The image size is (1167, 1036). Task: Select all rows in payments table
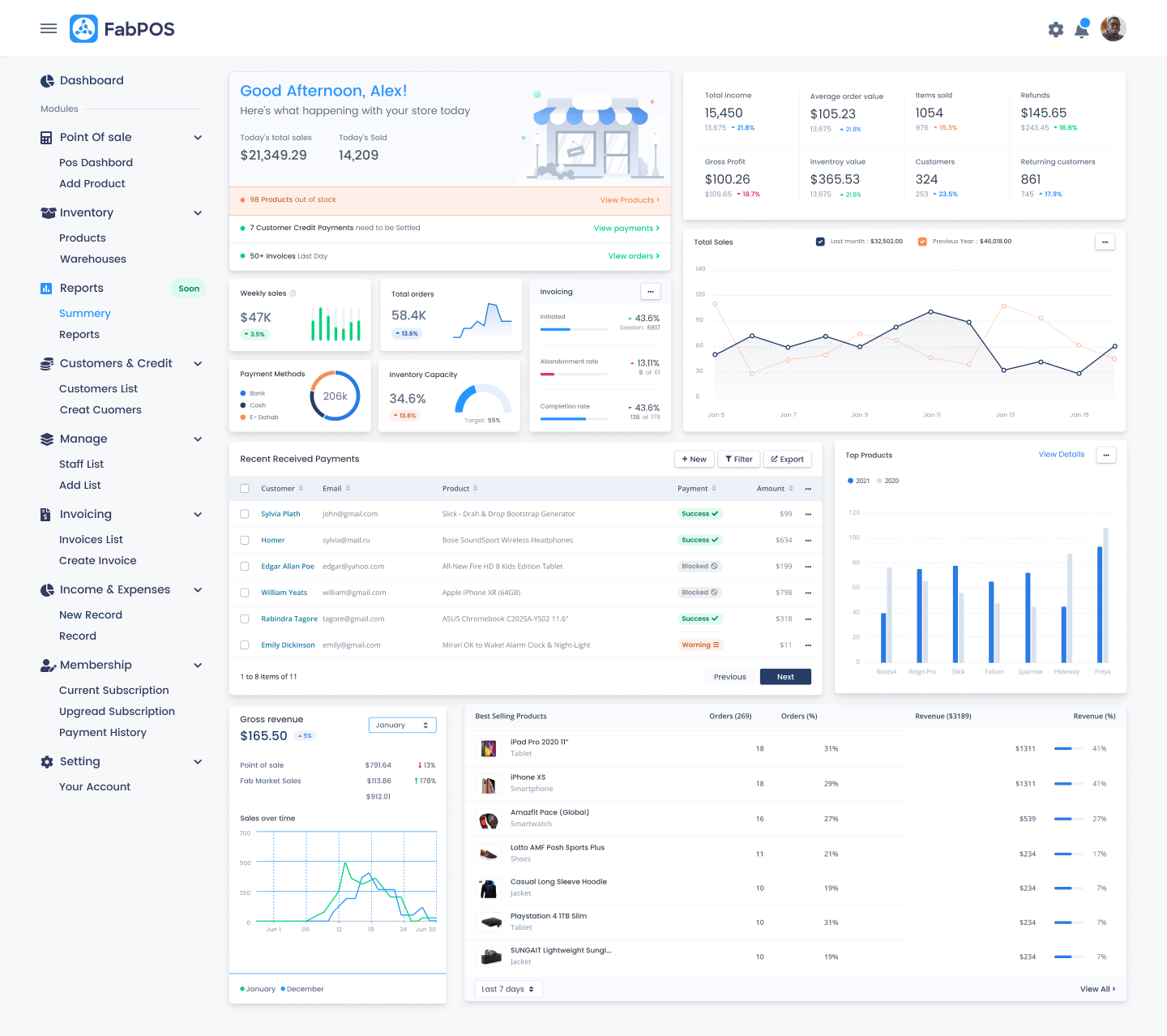245,489
